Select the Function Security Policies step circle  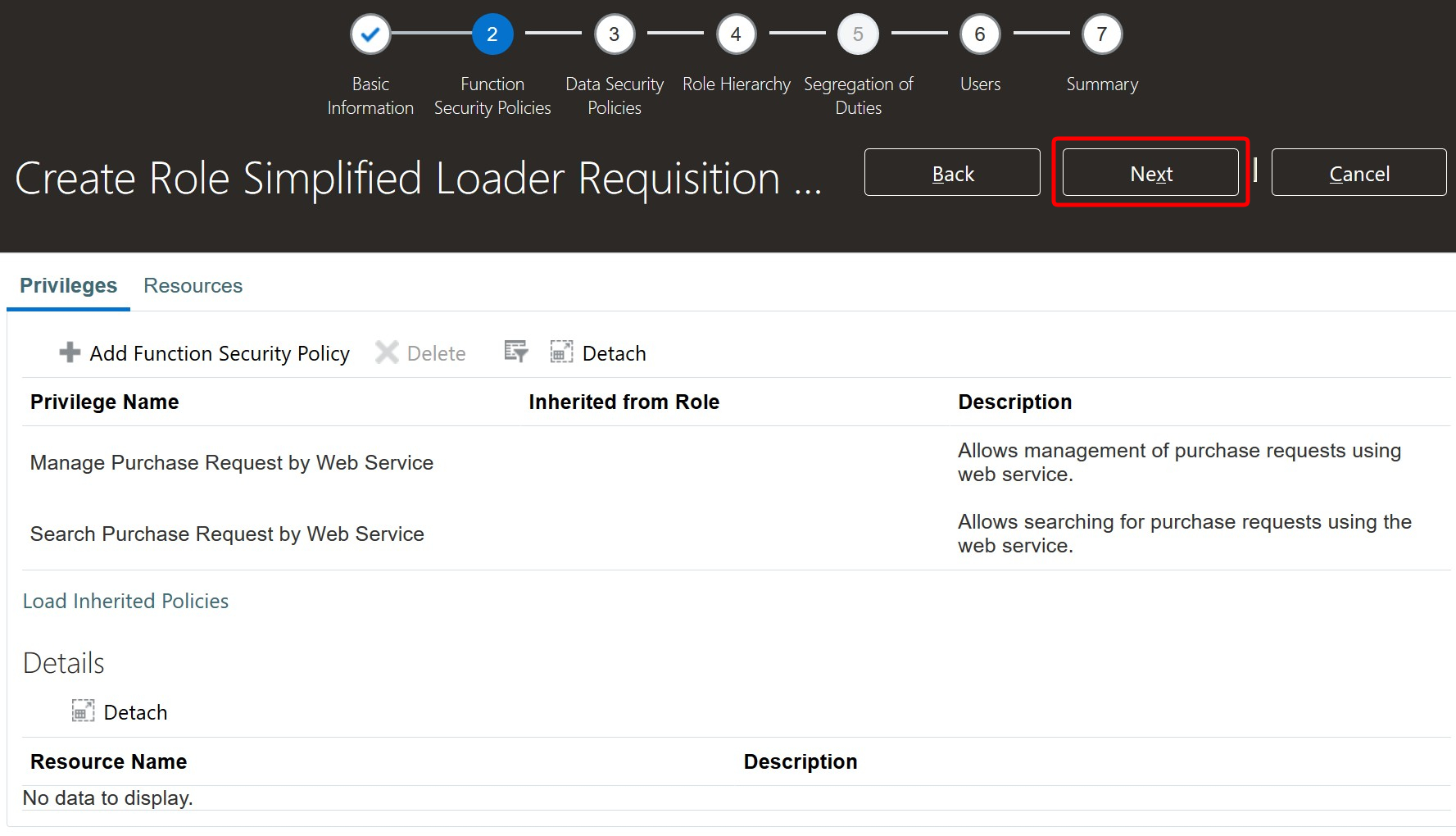pyautogui.click(x=492, y=34)
